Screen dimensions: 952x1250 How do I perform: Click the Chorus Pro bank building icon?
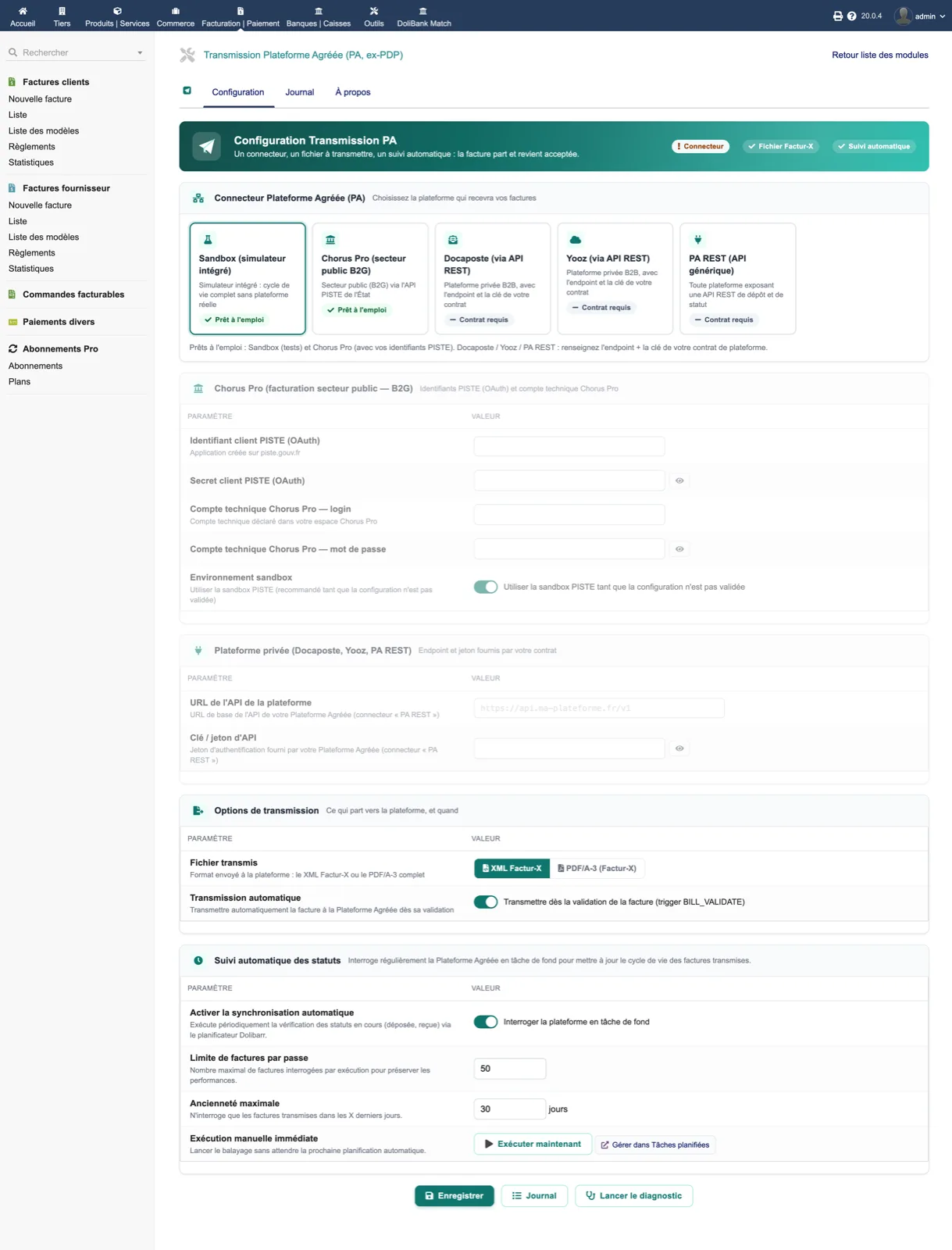tap(330, 240)
